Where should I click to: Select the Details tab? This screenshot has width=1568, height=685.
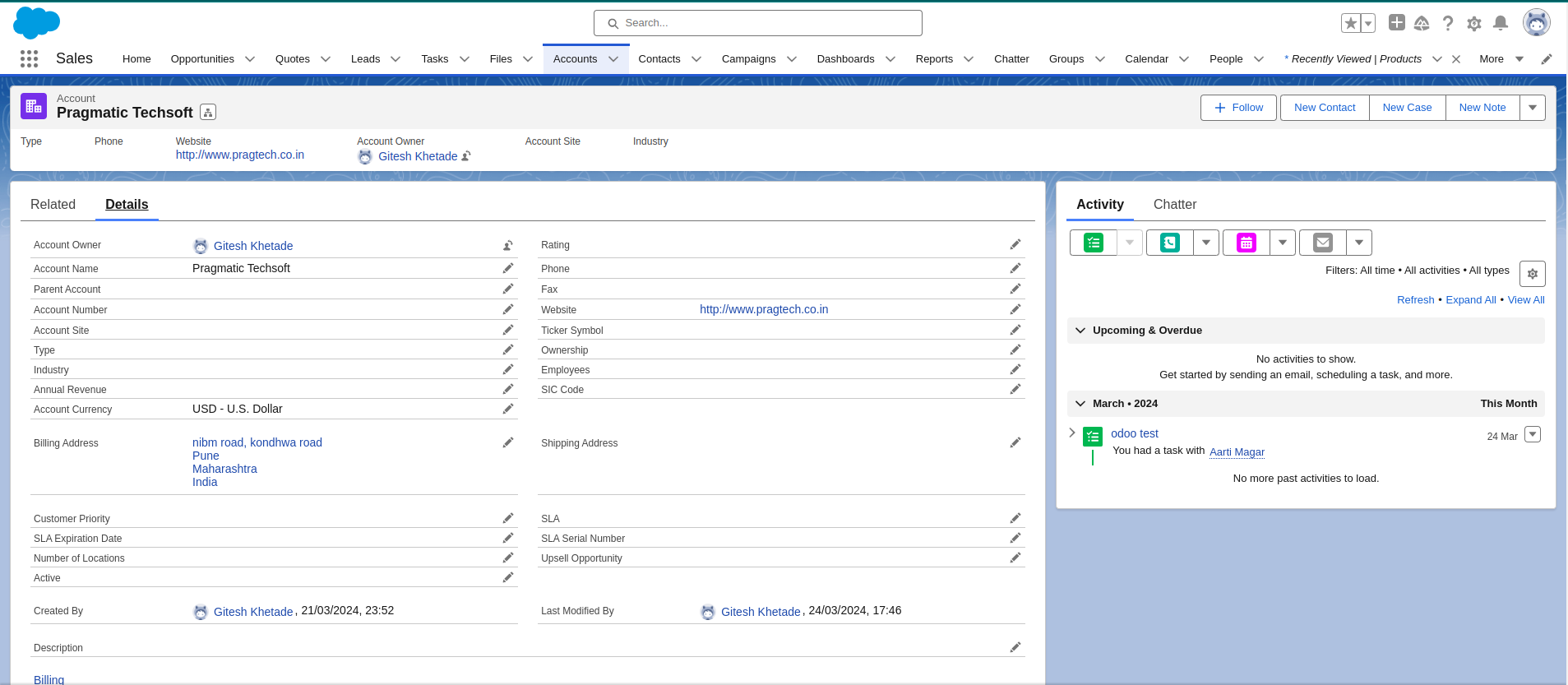(x=127, y=204)
